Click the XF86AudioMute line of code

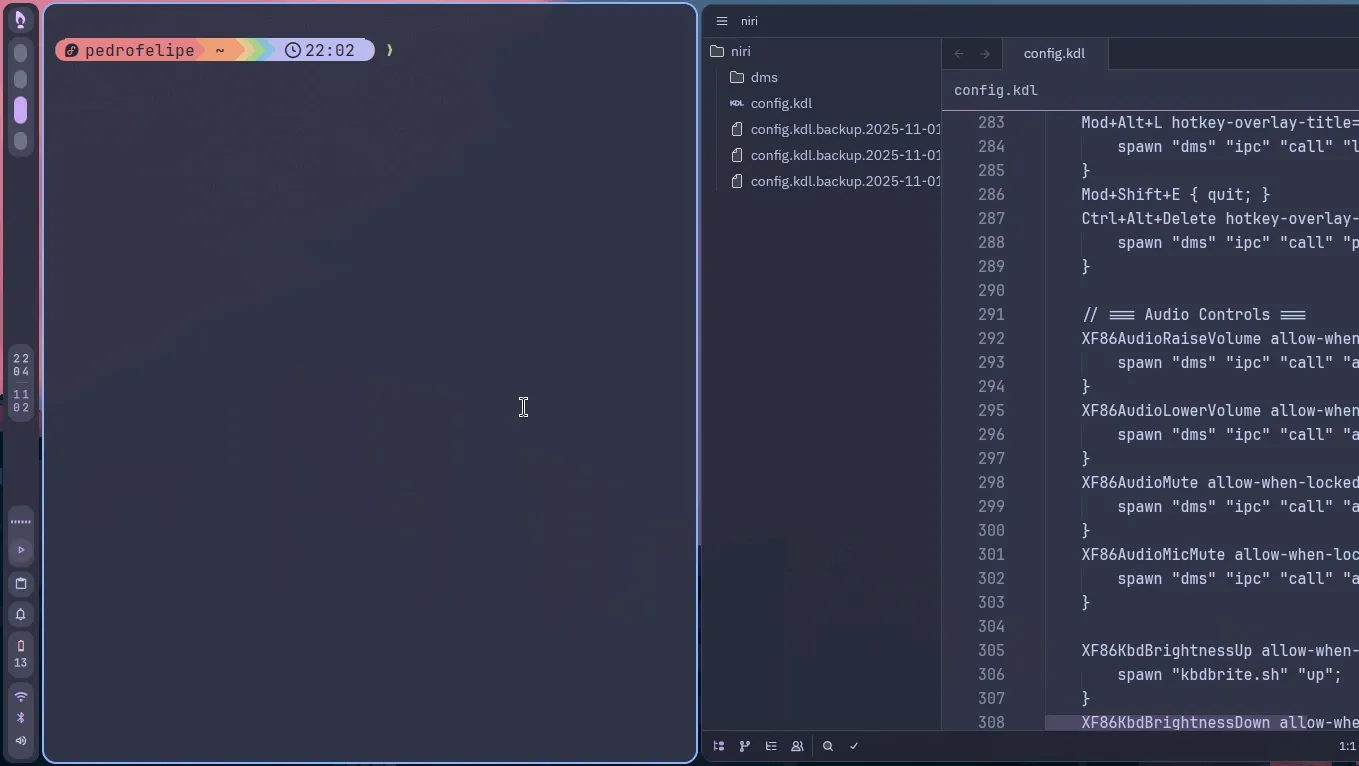pyautogui.click(x=1220, y=483)
